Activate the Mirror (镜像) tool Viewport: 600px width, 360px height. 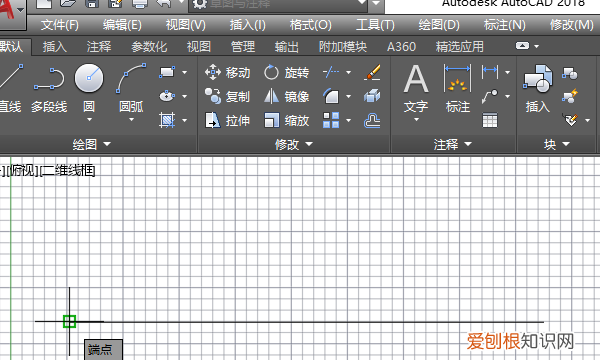coord(286,96)
